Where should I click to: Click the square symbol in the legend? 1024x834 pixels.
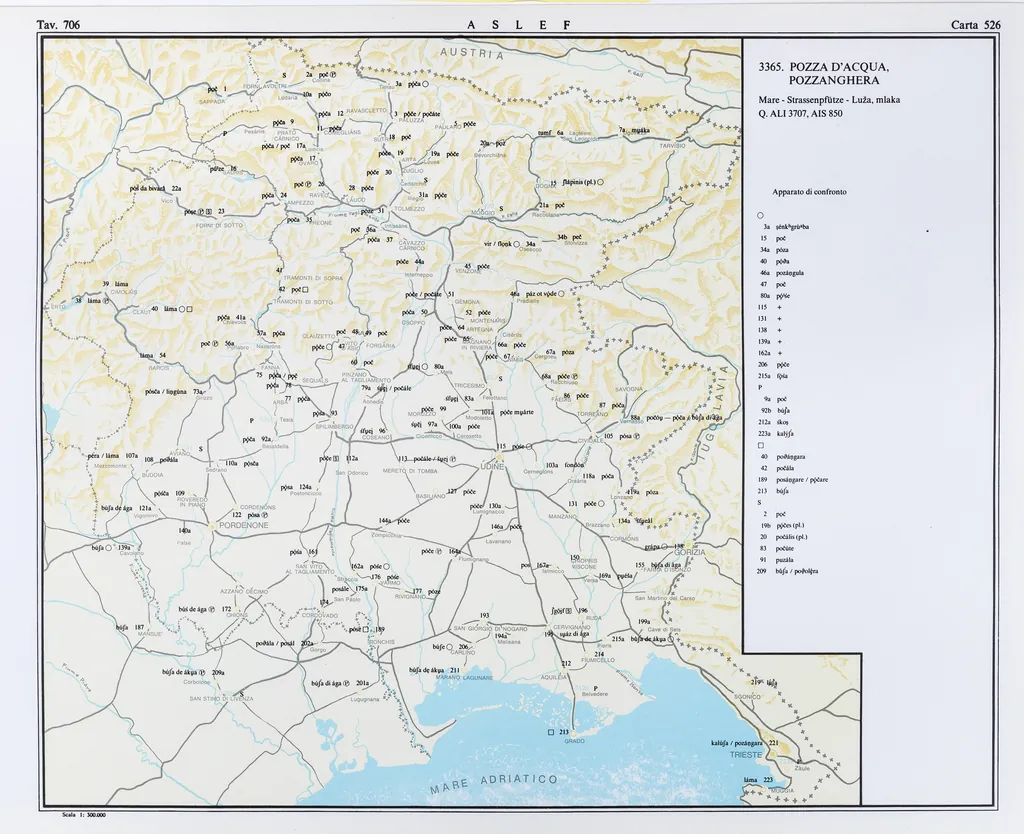click(x=761, y=445)
